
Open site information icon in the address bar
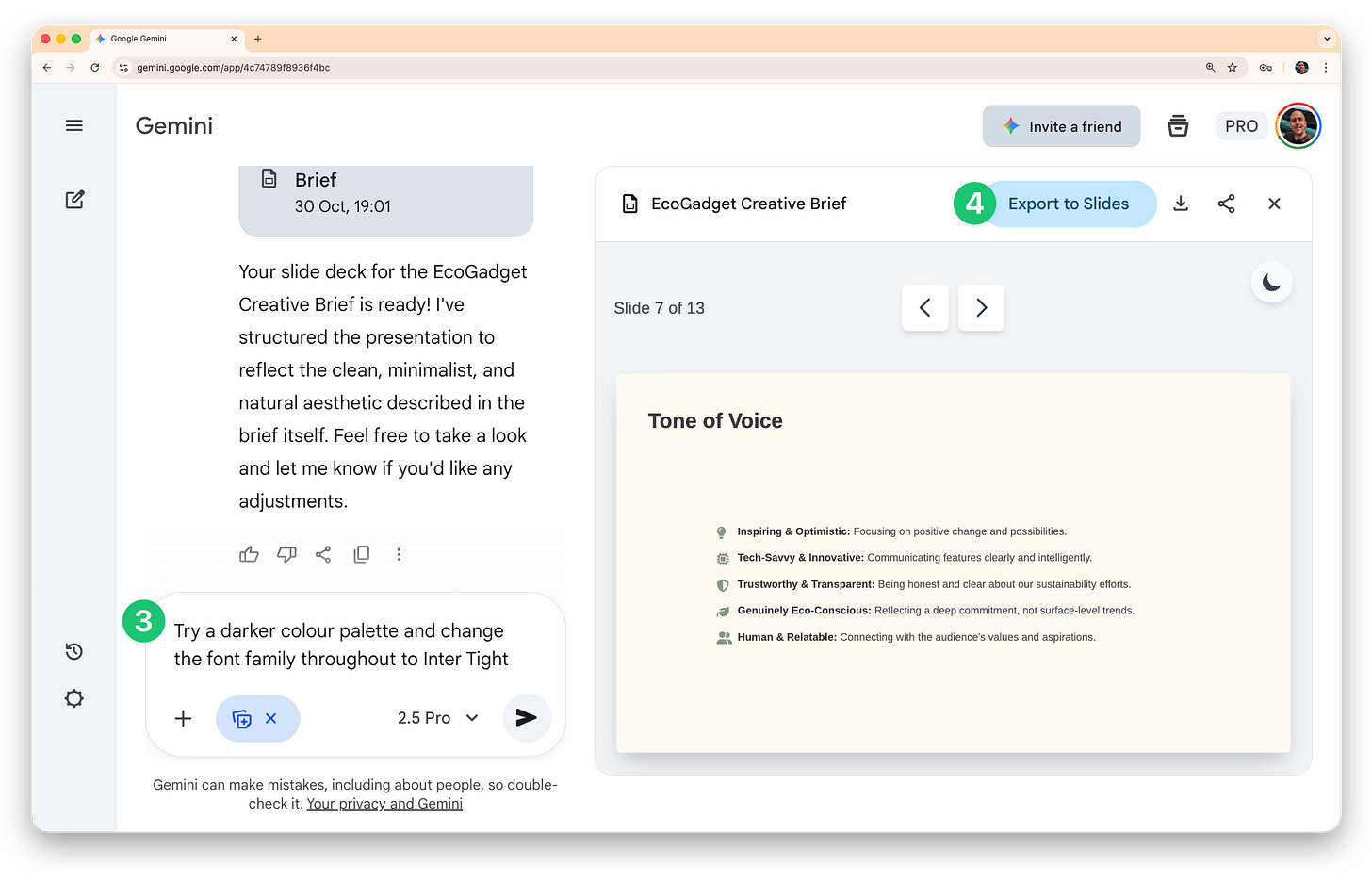click(x=123, y=68)
